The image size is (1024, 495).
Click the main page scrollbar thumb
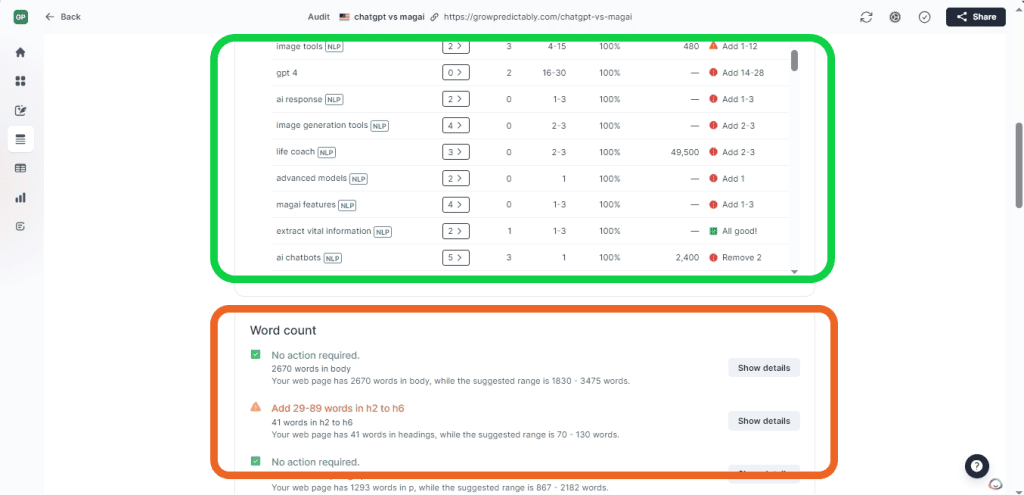point(1018,165)
